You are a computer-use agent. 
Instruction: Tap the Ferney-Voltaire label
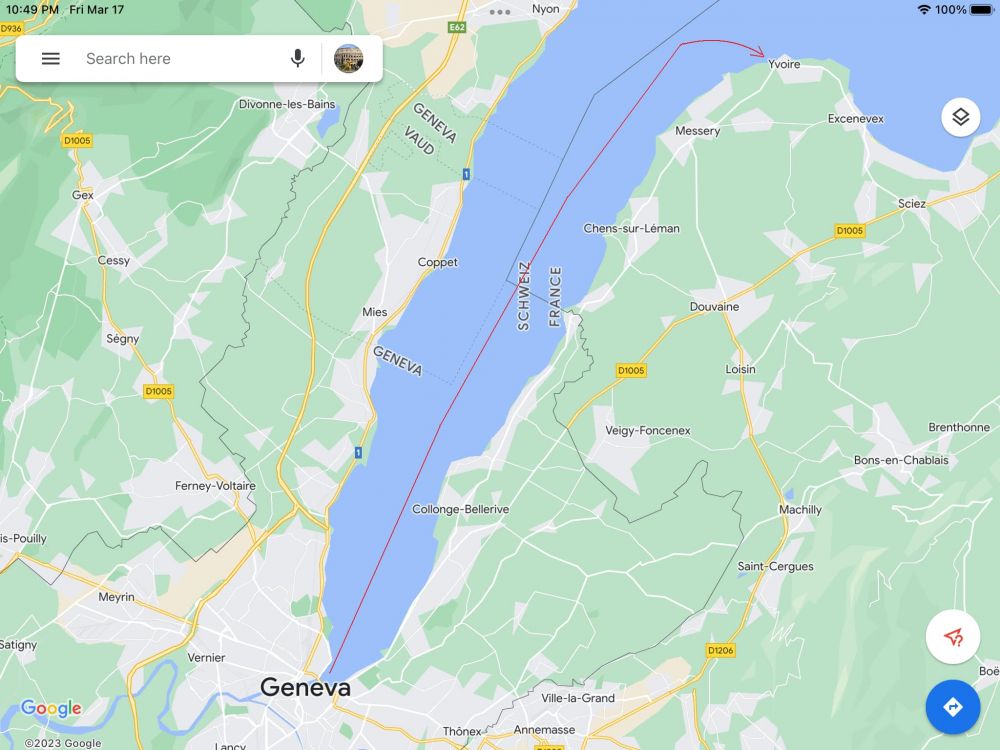click(x=215, y=485)
